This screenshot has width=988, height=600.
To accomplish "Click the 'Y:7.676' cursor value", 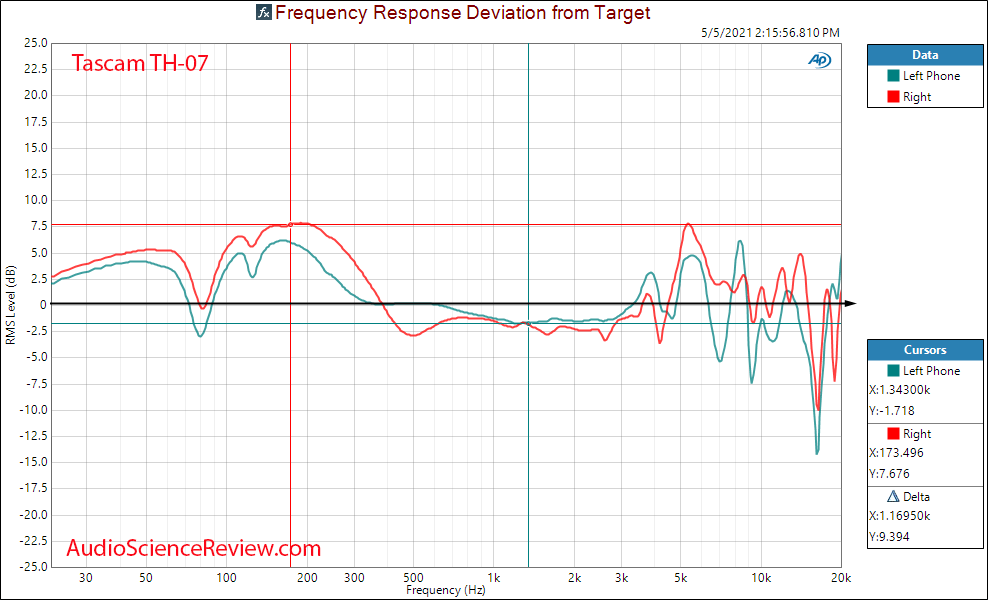I will tap(890, 473).
